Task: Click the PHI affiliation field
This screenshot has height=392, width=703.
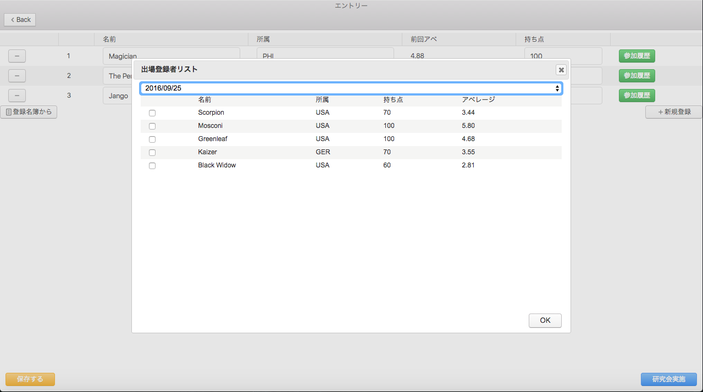Action: (x=325, y=54)
